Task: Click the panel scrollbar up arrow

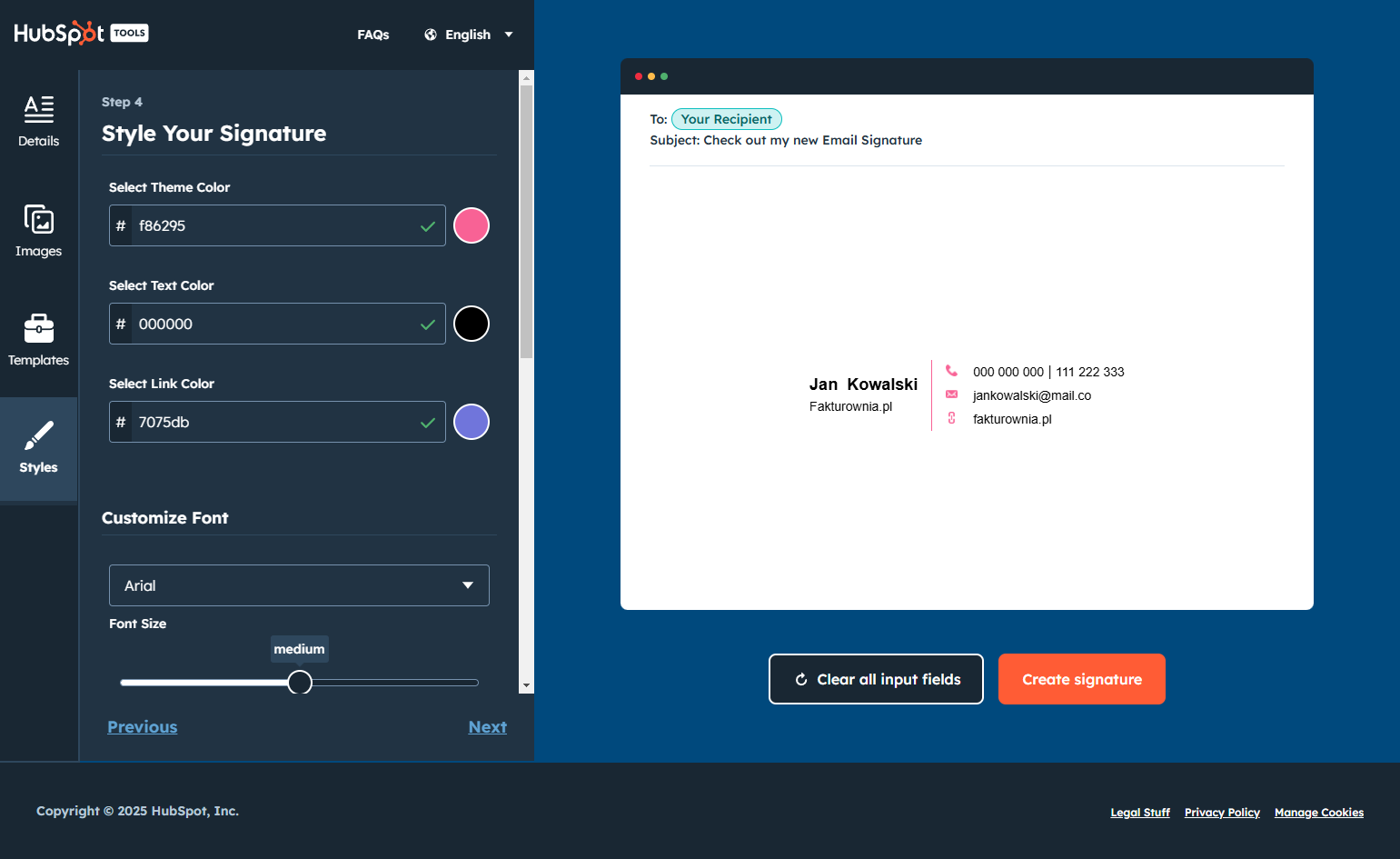Action: point(526,78)
